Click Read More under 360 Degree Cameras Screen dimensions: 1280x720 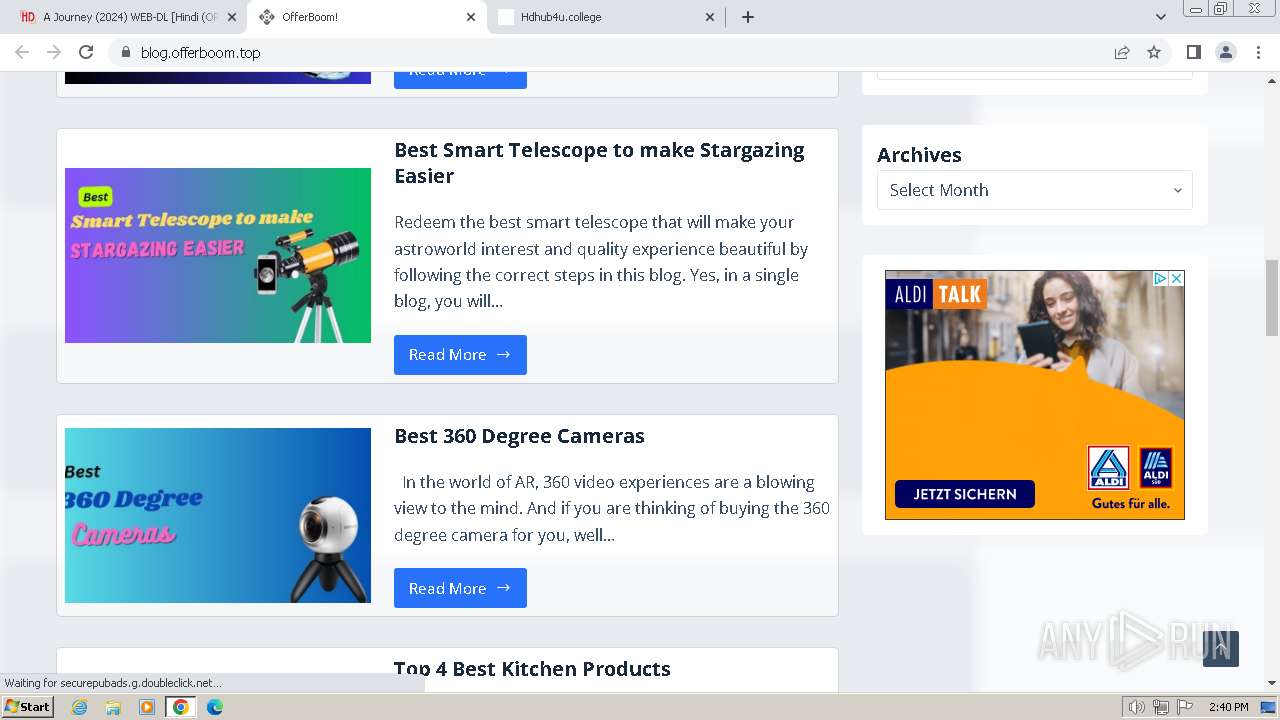460,588
